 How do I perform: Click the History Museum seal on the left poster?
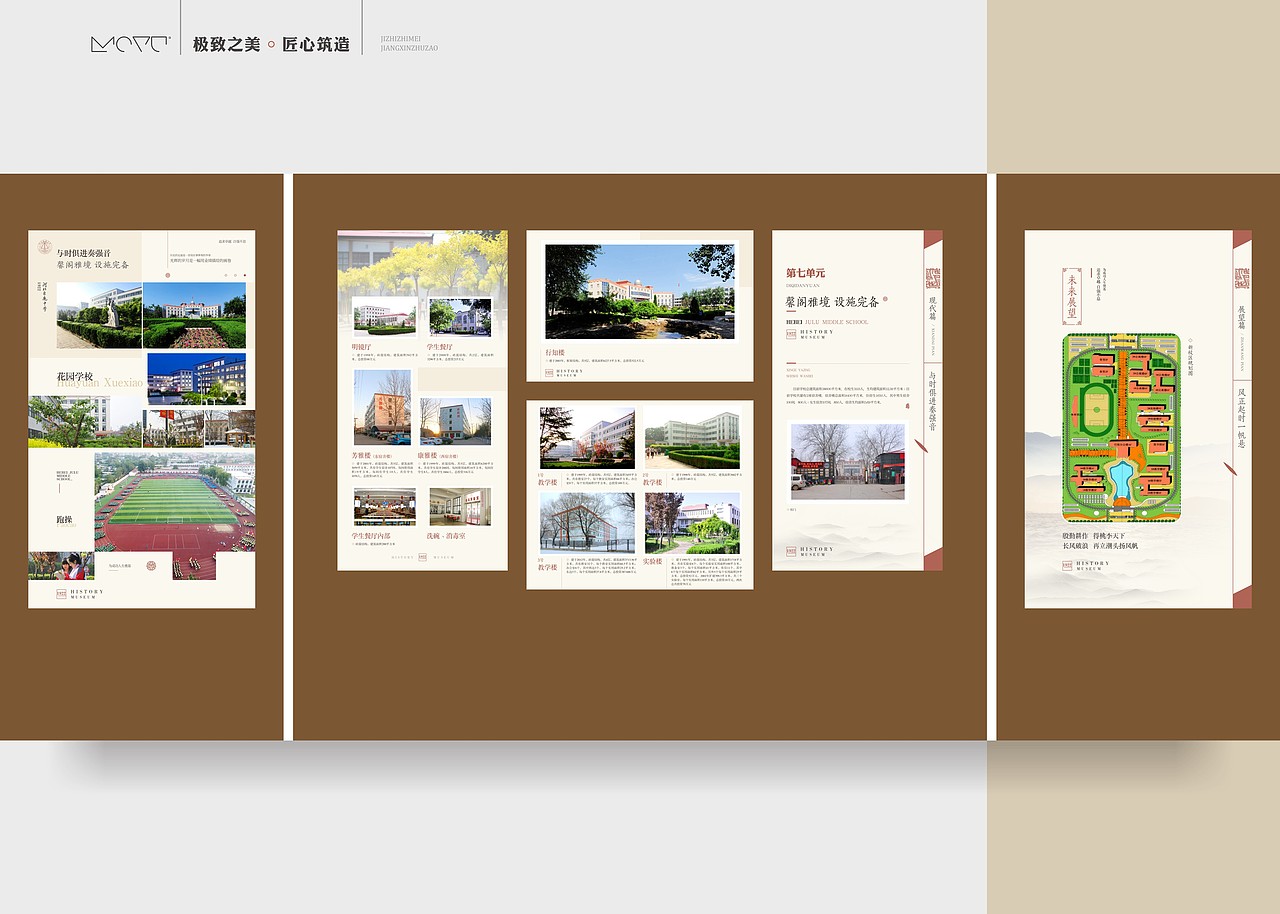pyautogui.click(x=61, y=593)
